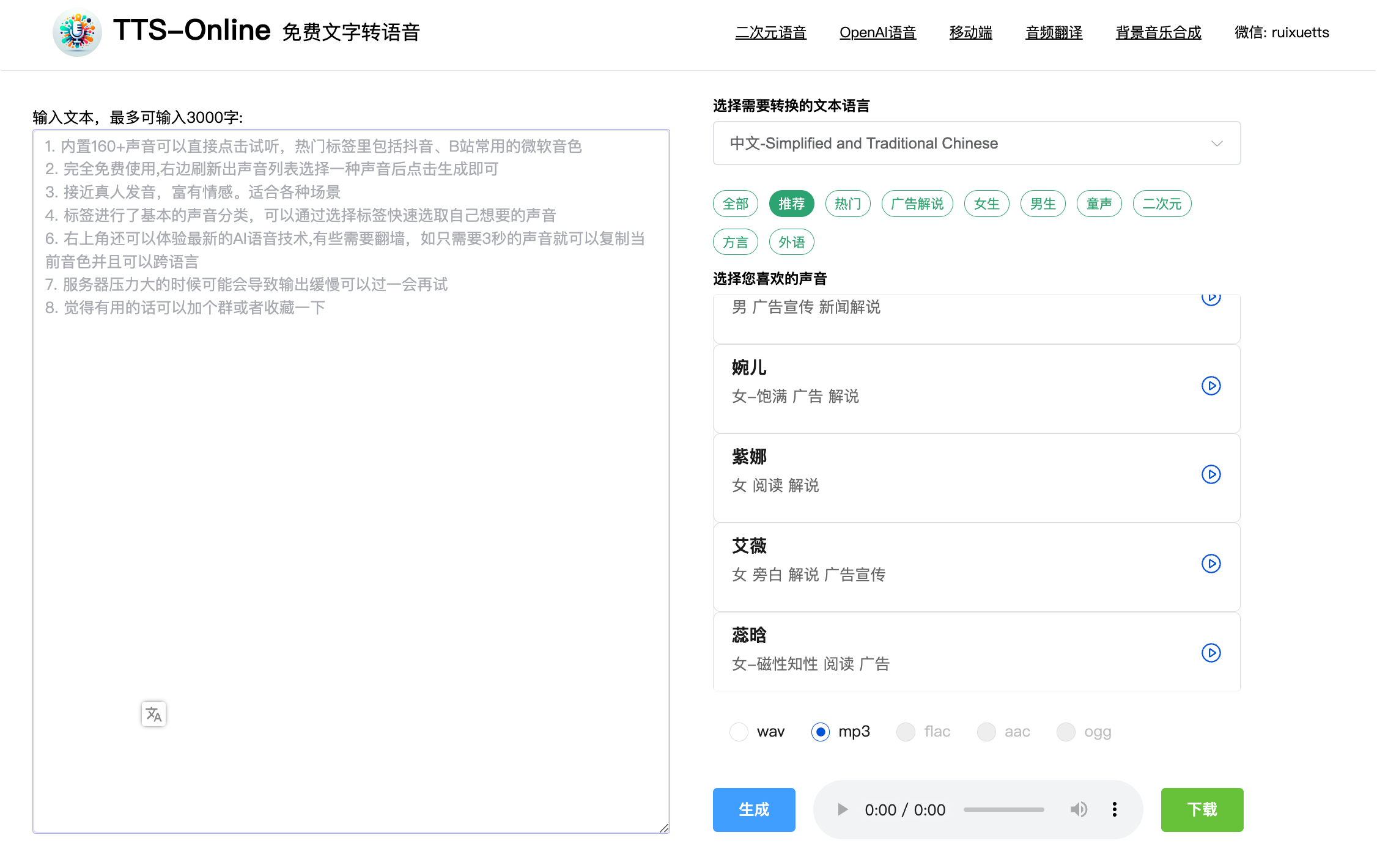1377x868 pixels.
Task: Expand language list via chevron arrow
Action: click(x=1217, y=143)
